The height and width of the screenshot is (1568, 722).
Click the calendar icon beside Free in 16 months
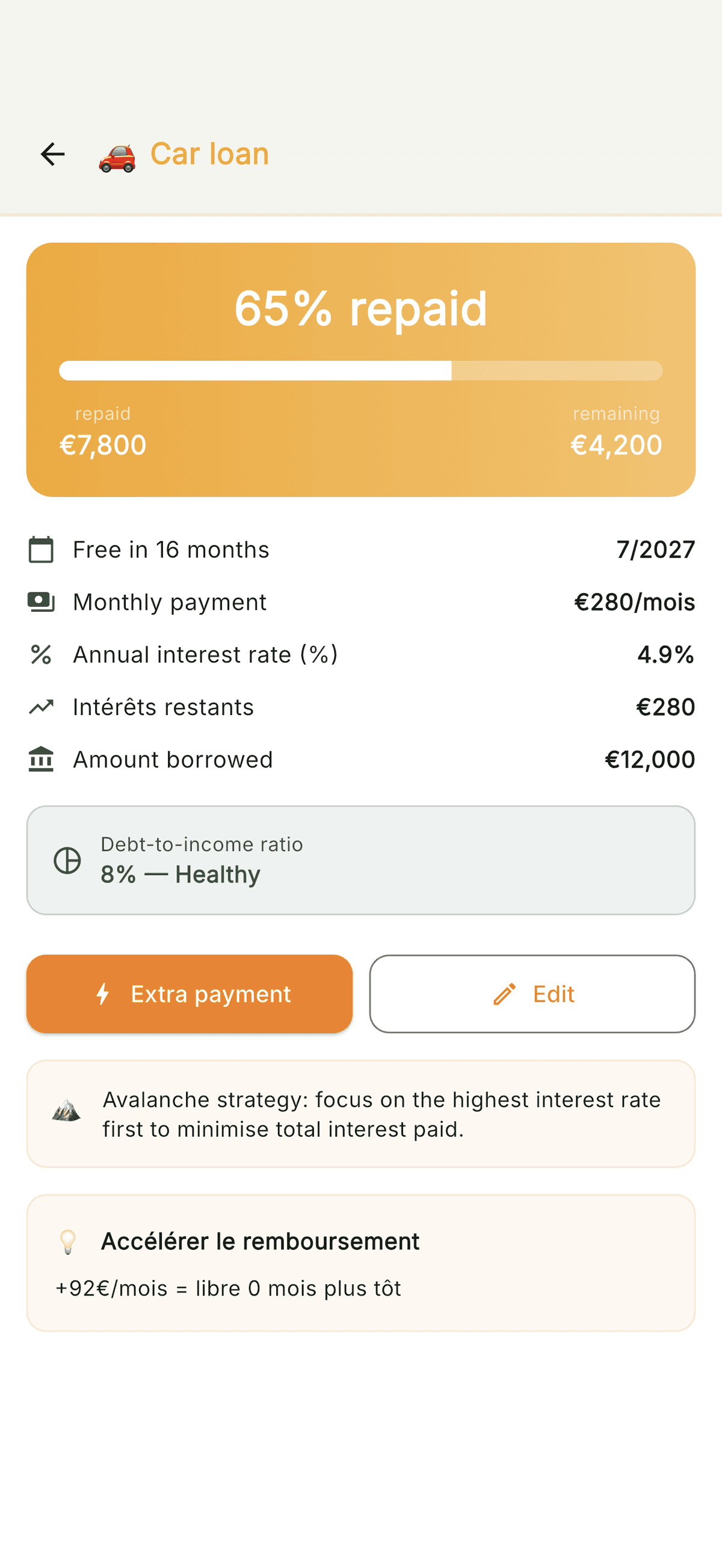42,550
